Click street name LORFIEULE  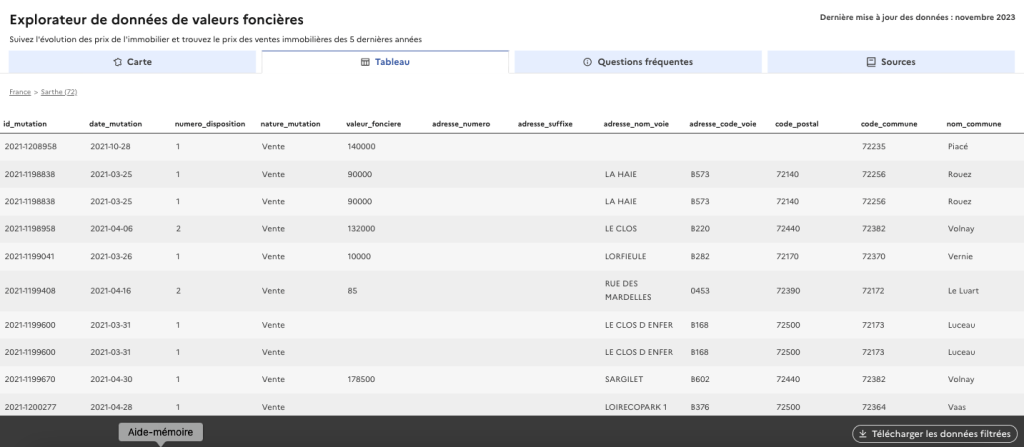point(626,257)
